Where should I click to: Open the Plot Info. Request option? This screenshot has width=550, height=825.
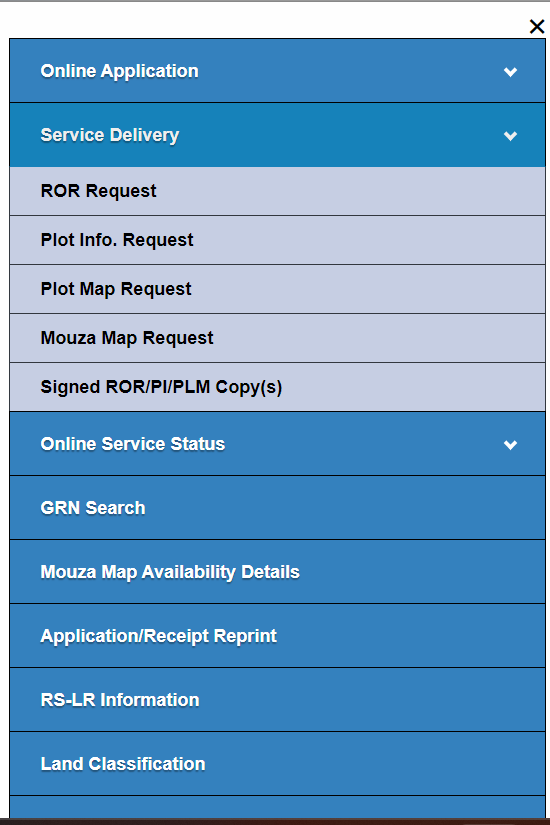(117, 240)
